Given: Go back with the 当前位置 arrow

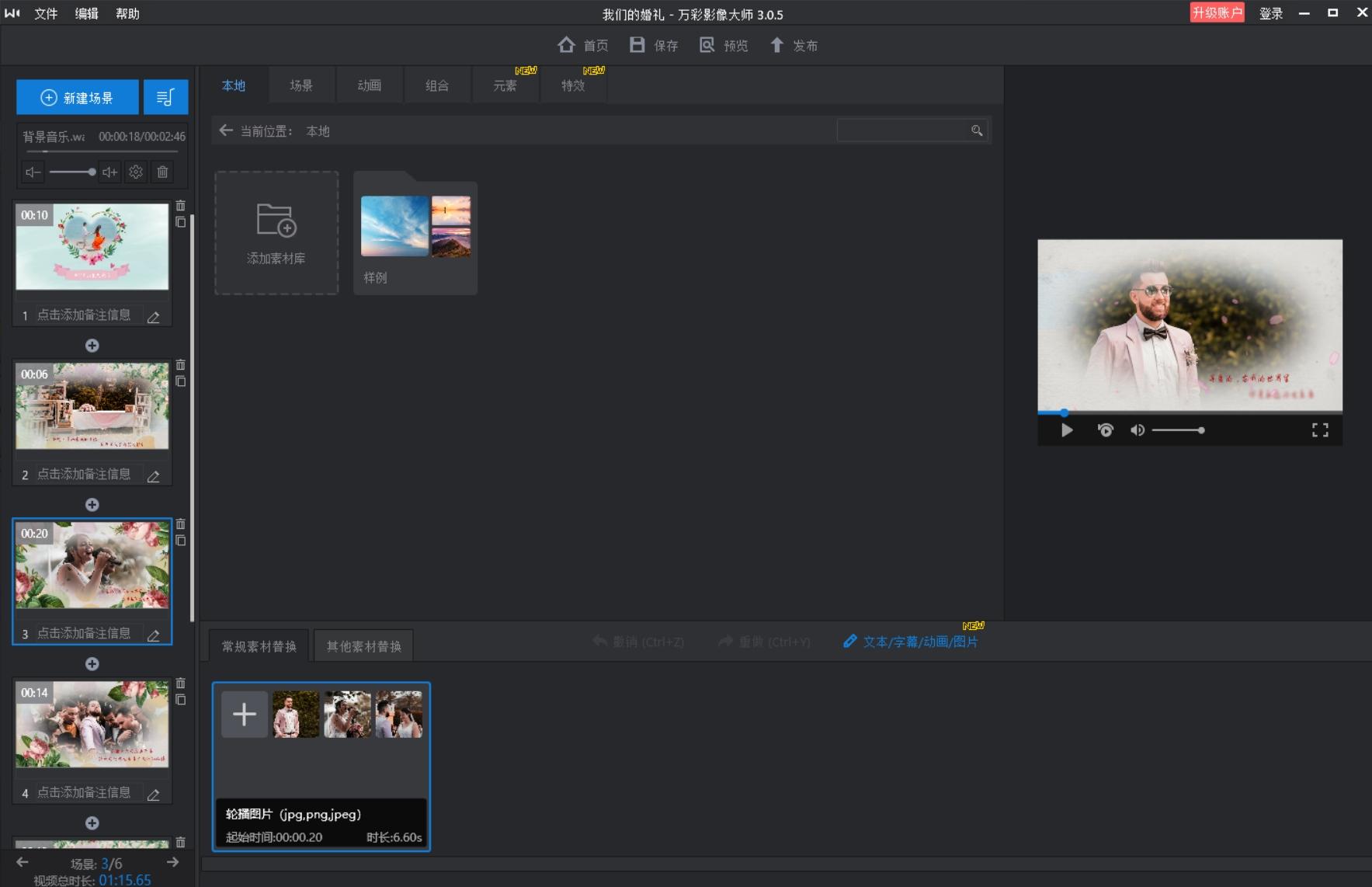Looking at the screenshot, I should point(226,130).
